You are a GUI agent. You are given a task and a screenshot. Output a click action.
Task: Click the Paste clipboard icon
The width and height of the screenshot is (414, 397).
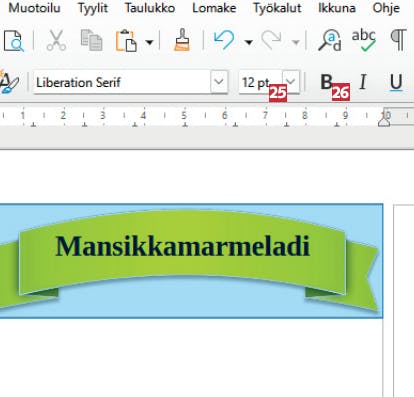point(126,41)
